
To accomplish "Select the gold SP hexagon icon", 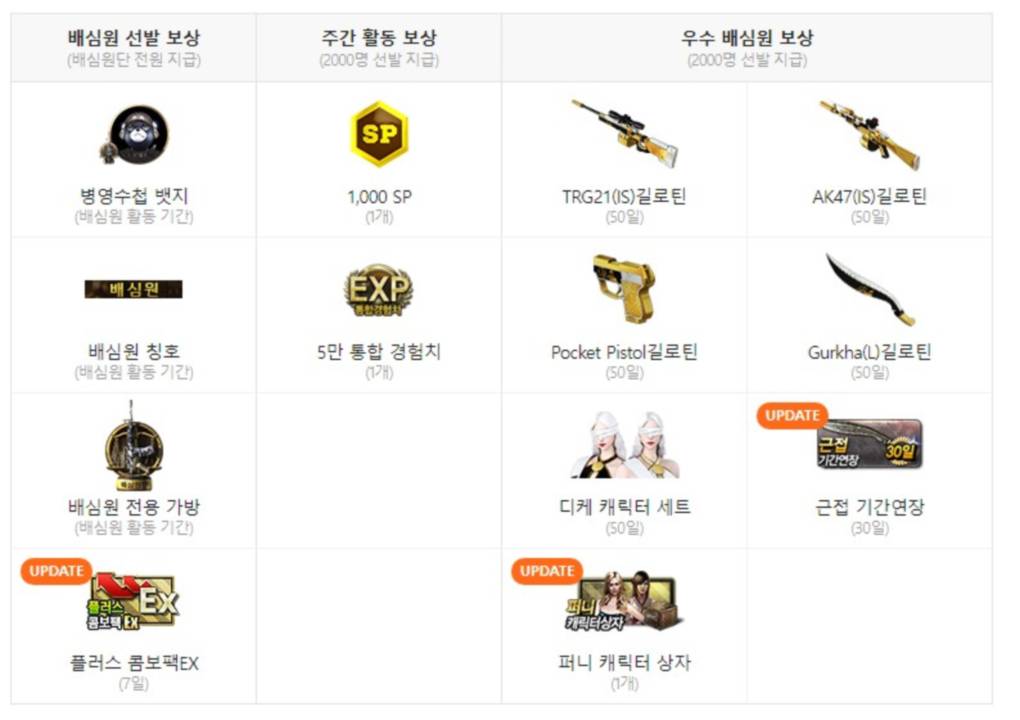I will (x=379, y=133).
